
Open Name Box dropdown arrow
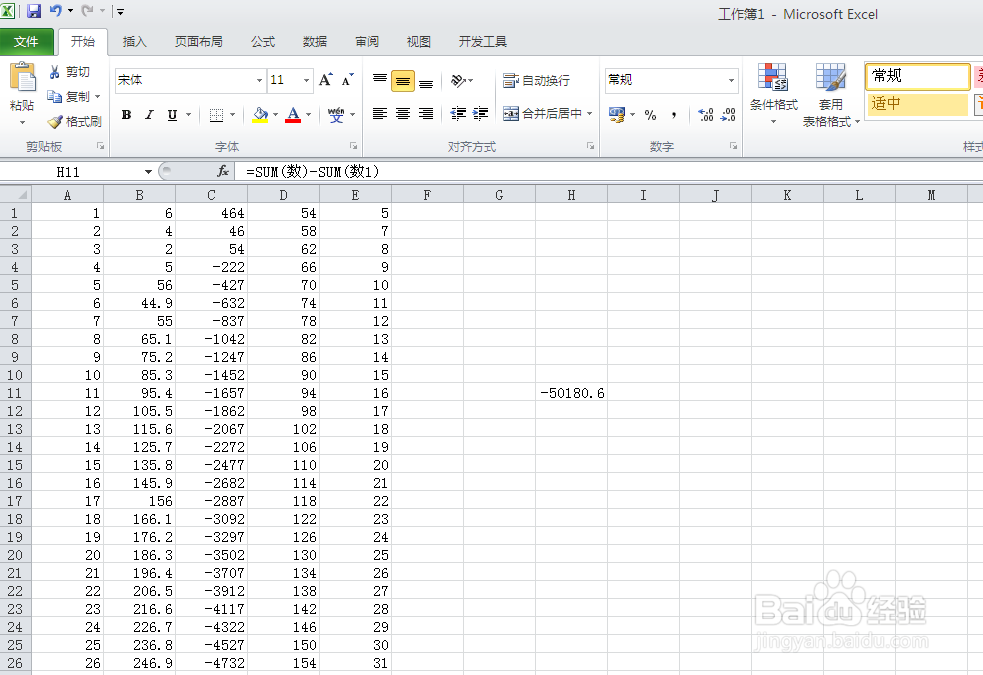tap(149, 172)
